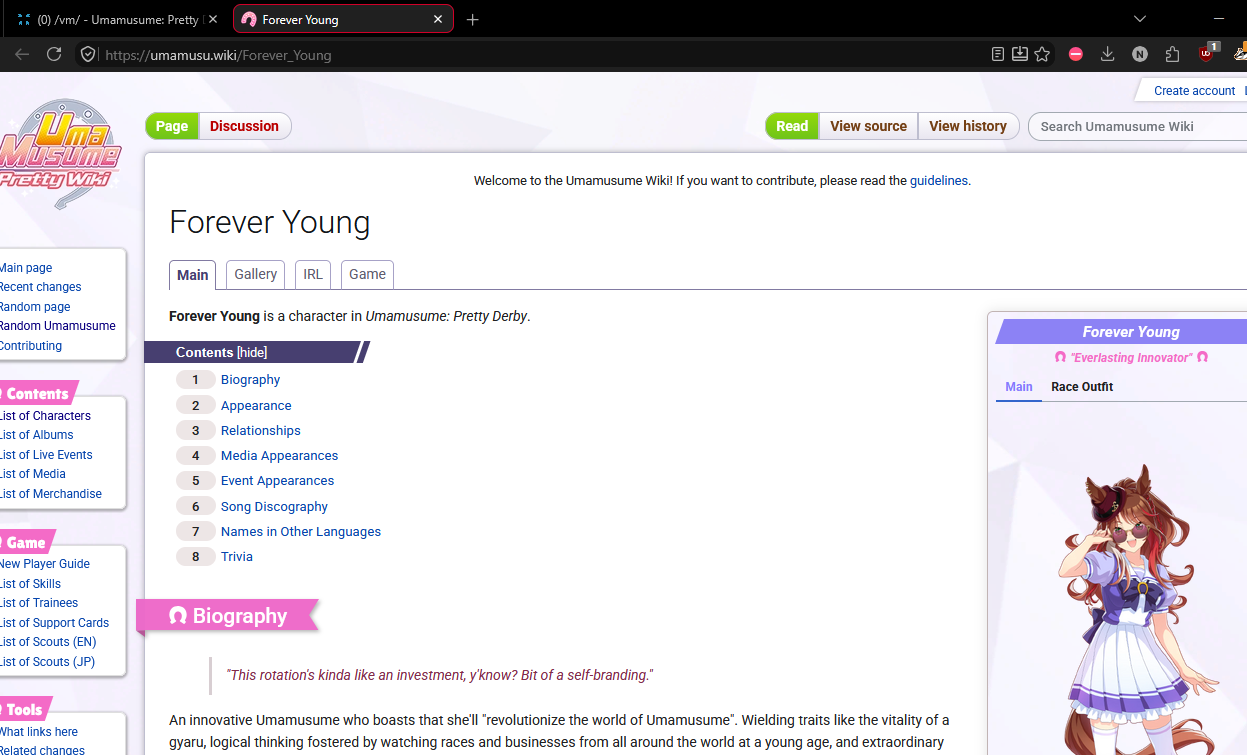Jump to Biography in contents
Viewport: 1247px width, 755px height.
pyautogui.click(x=250, y=380)
